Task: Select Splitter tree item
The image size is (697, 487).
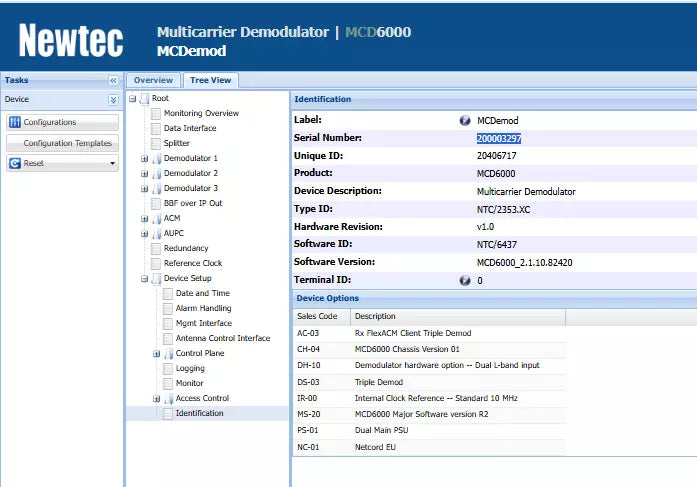Action: (x=176, y=143)
